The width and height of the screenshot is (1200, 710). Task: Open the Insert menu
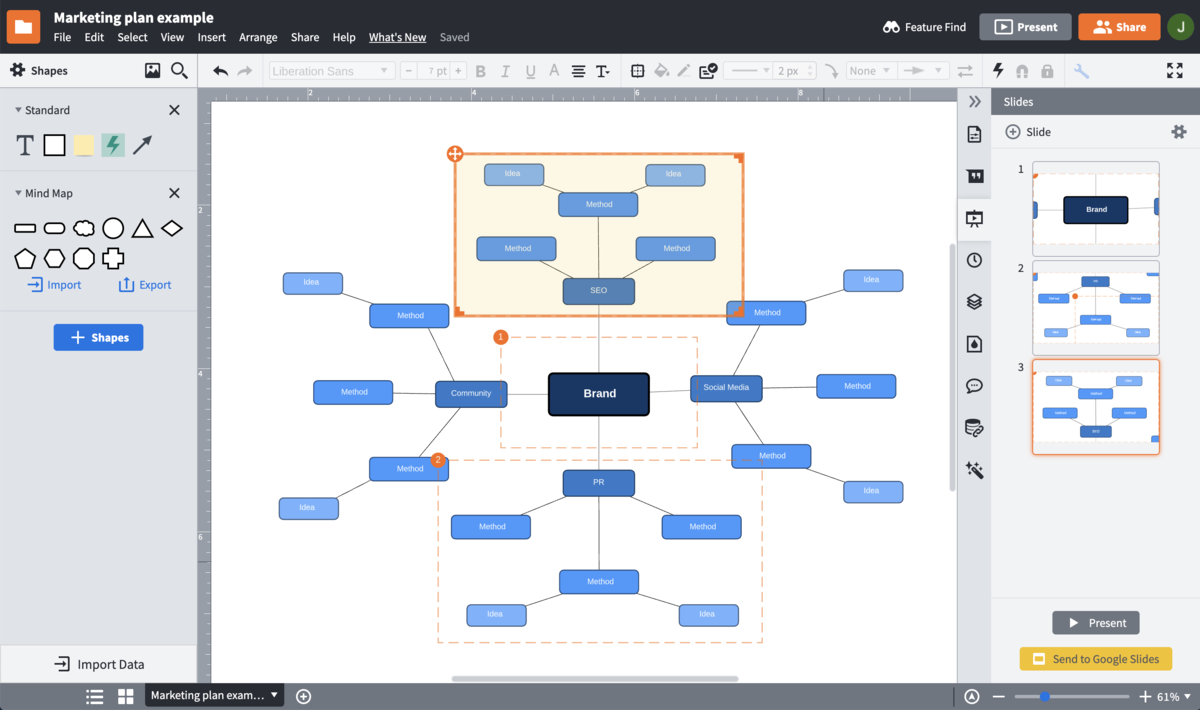pos(211,37)
